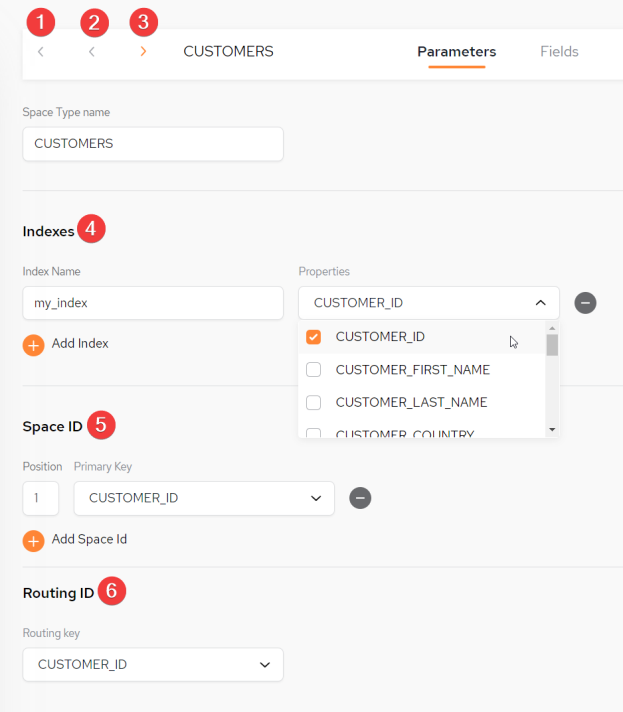Open the Primary Key dropdown

pyautogui.click(x=204, y=498)
